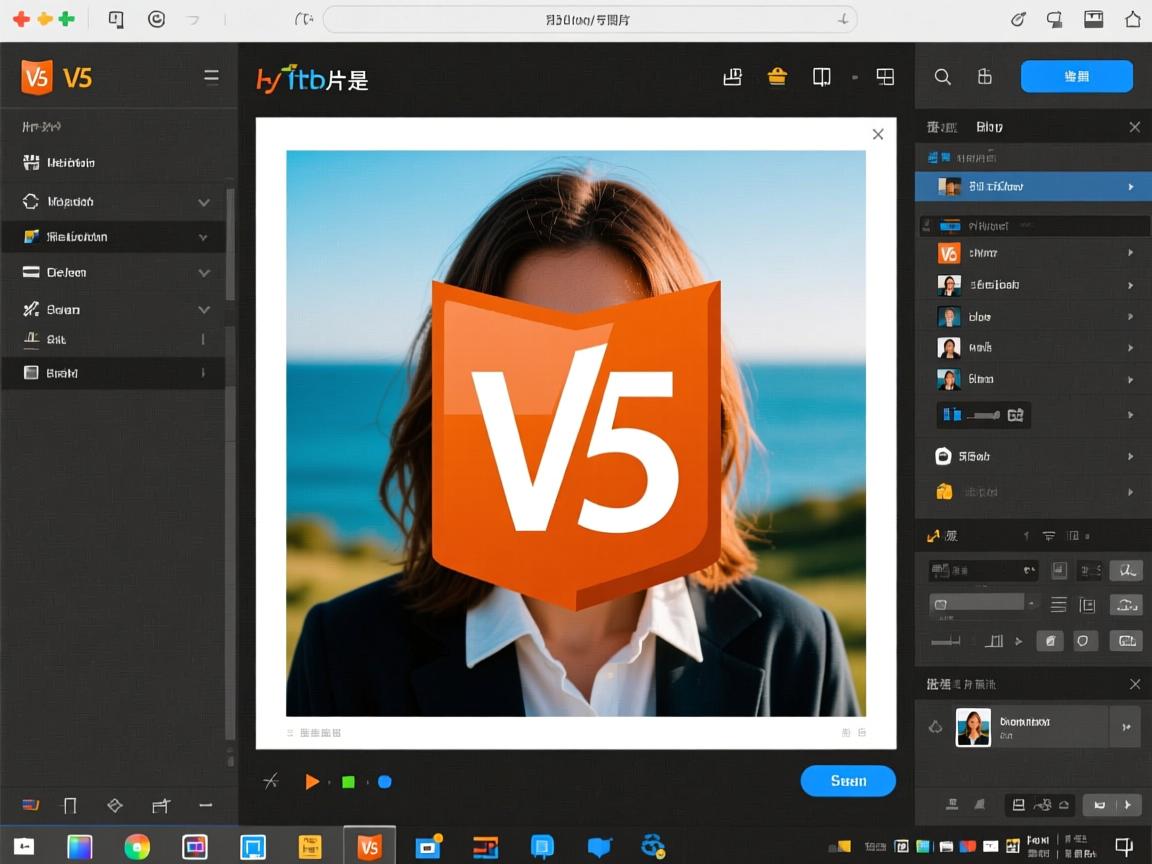Toggle the green square below the canvas
Screen dimensions: 1152x864
pos(348,782)
